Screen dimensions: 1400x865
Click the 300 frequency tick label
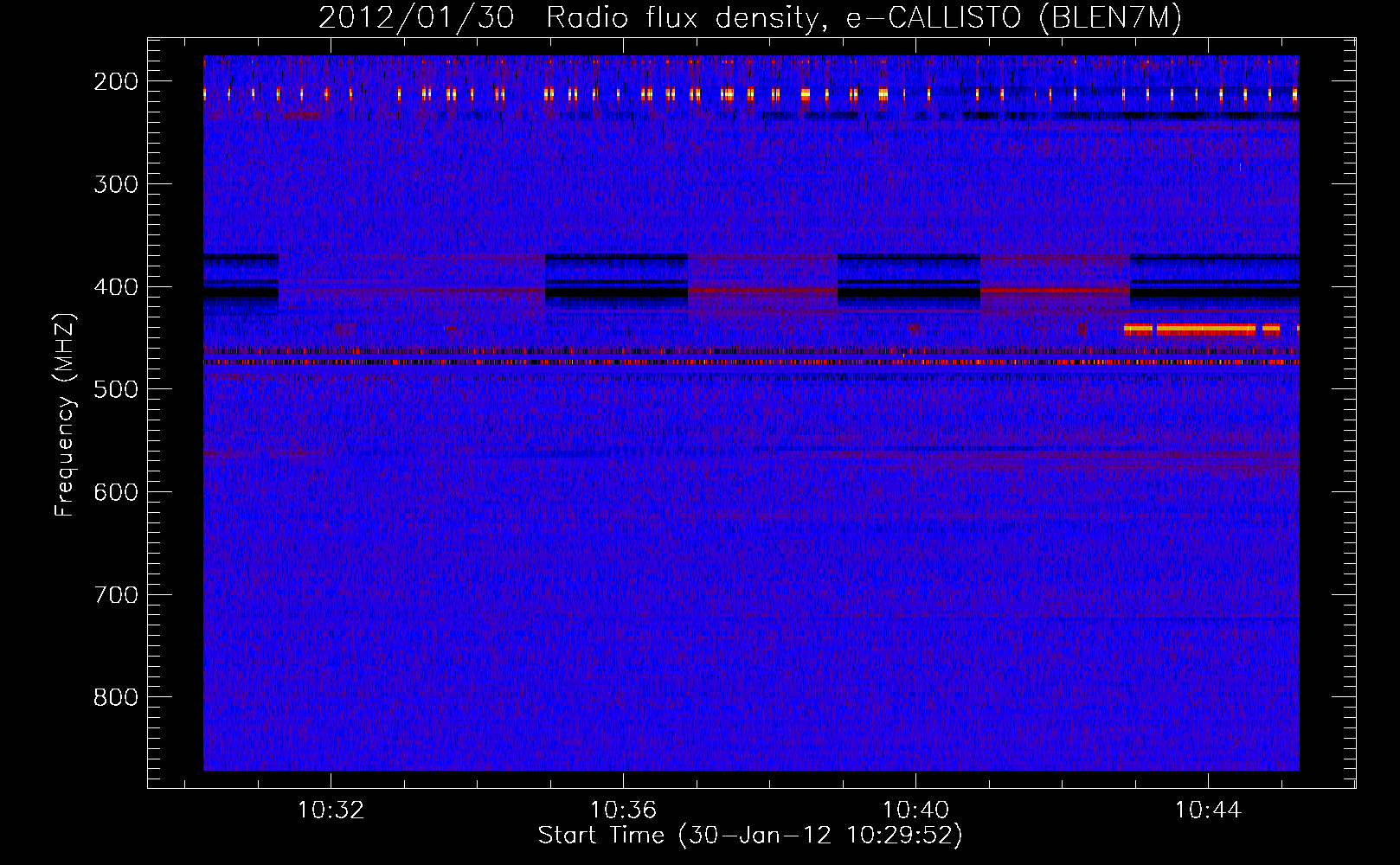coord(116,184)
